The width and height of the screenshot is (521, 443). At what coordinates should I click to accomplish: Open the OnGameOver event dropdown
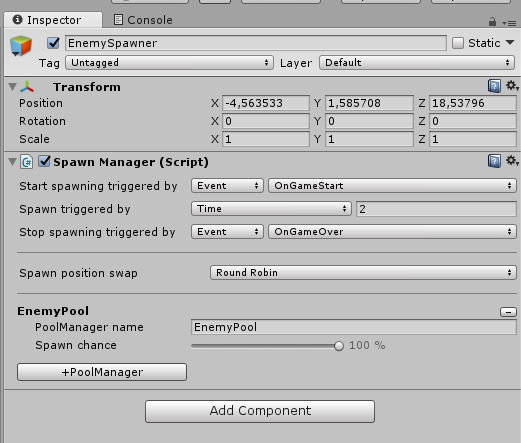point(392,232)
